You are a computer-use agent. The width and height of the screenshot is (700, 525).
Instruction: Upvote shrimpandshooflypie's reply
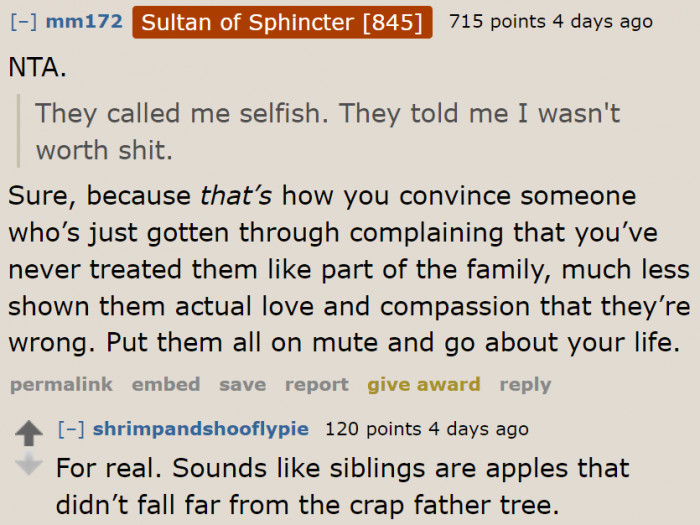pyautogui.click(x=30, y=433)
